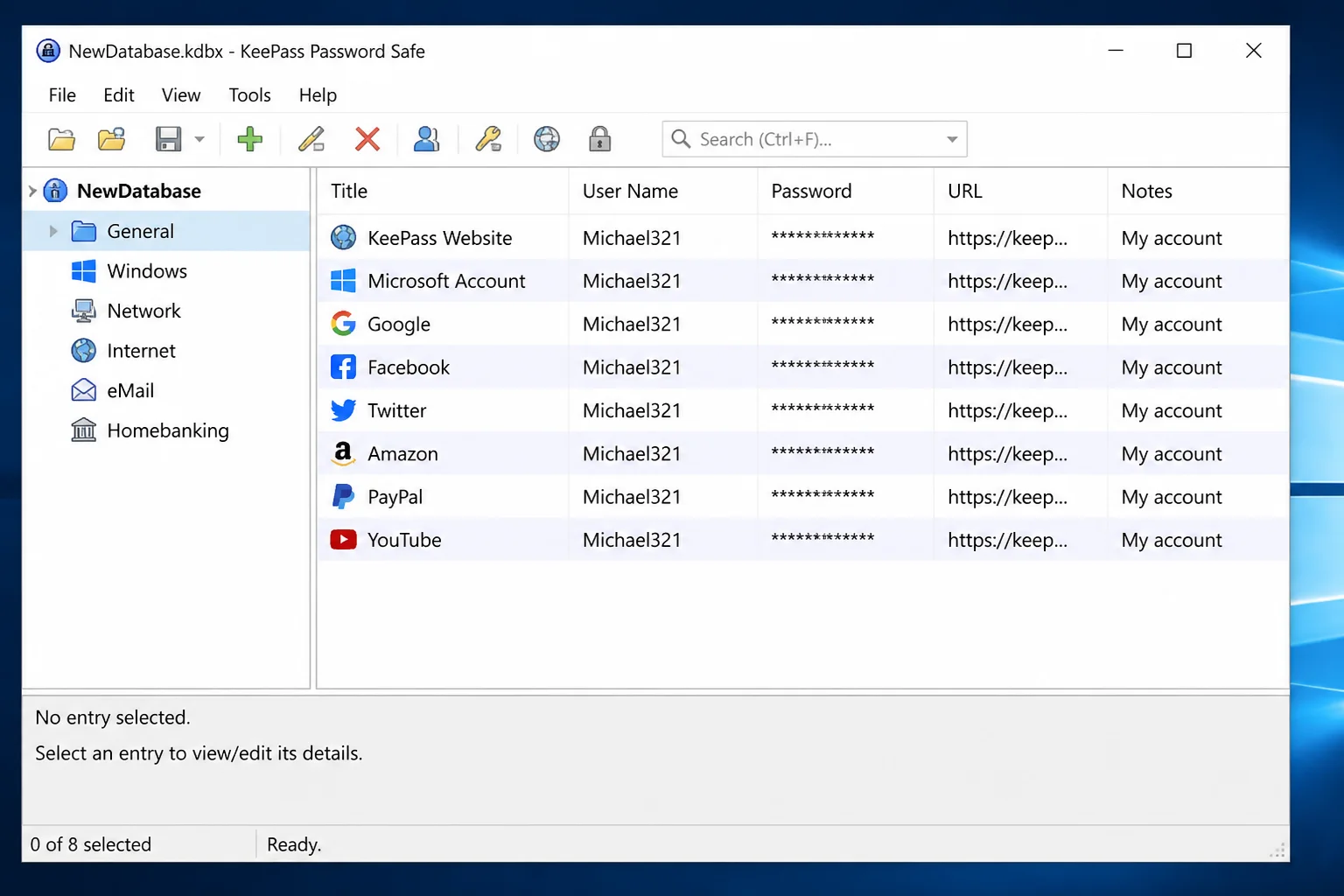Image resolution: width=1344 pixels, height=896 pixels.
Task: Click Michael321 user name in Google row
Action: (x=632, y=325)
